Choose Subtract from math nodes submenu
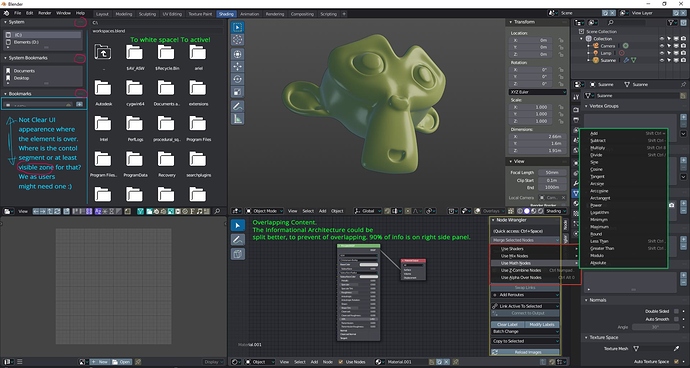This screenshot has height=368, width=690. [x=624, y=140]
